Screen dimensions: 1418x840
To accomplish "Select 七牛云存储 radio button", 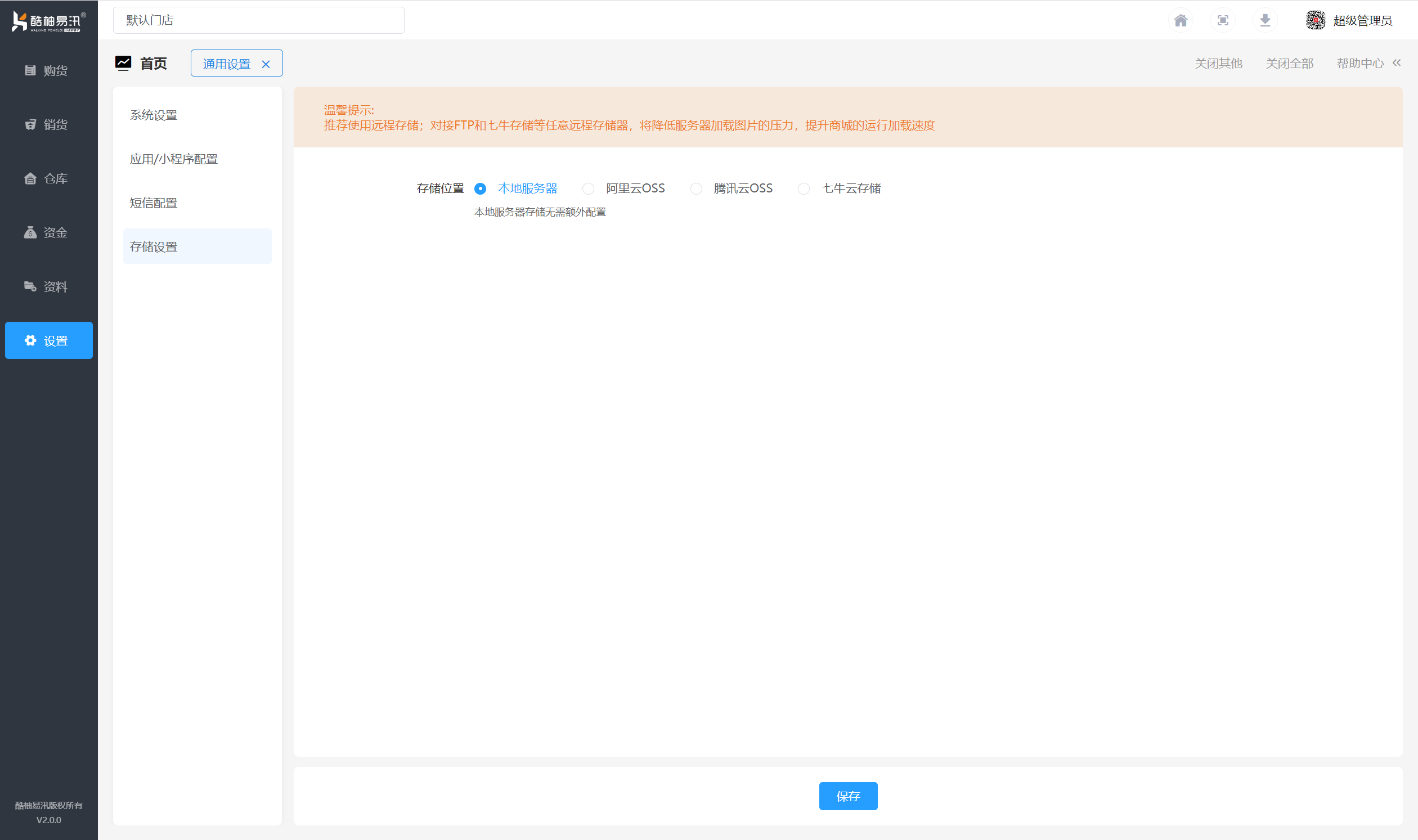I will click(803, 188).
